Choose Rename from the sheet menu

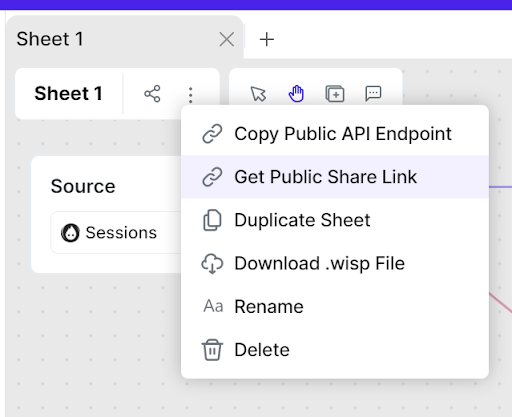click(x=335, y=307)
